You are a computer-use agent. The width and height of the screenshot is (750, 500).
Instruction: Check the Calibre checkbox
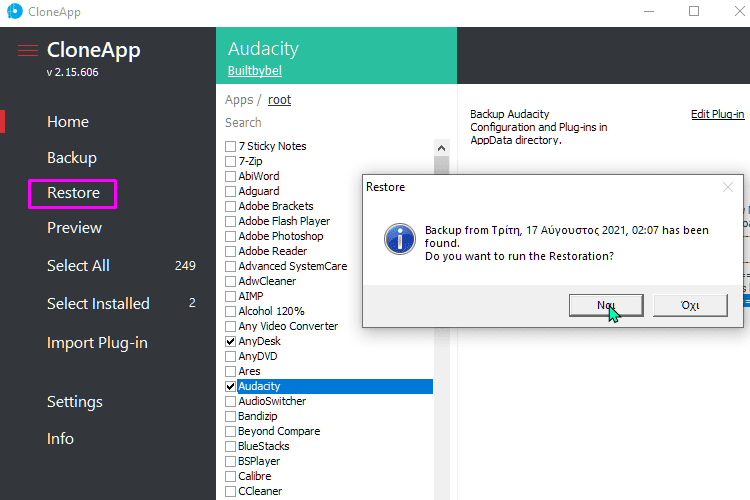click(x=231, y=476)
